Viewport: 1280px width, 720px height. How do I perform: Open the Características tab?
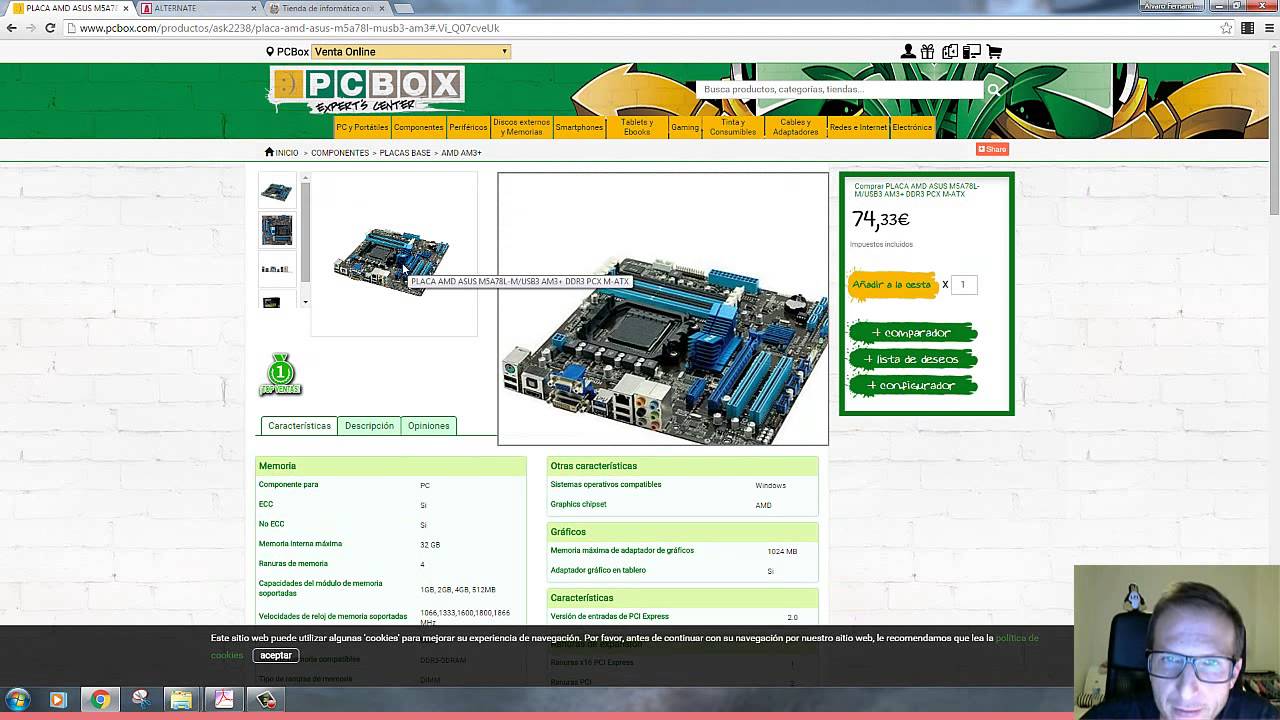pos(299,426)
